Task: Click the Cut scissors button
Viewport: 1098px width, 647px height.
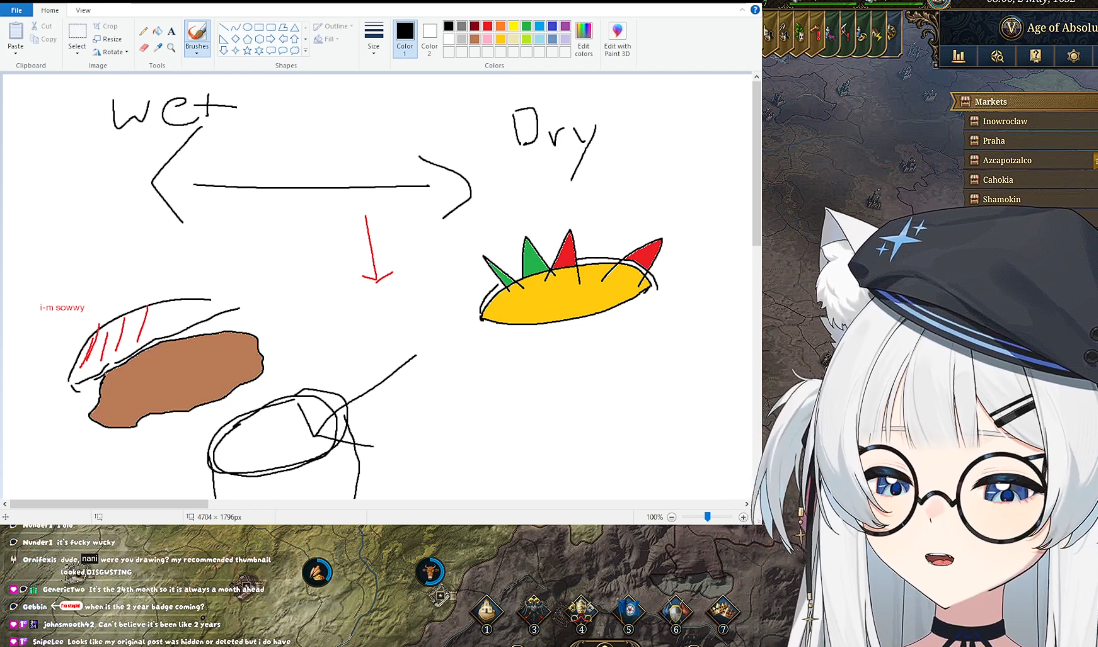Action: point(41,26)
